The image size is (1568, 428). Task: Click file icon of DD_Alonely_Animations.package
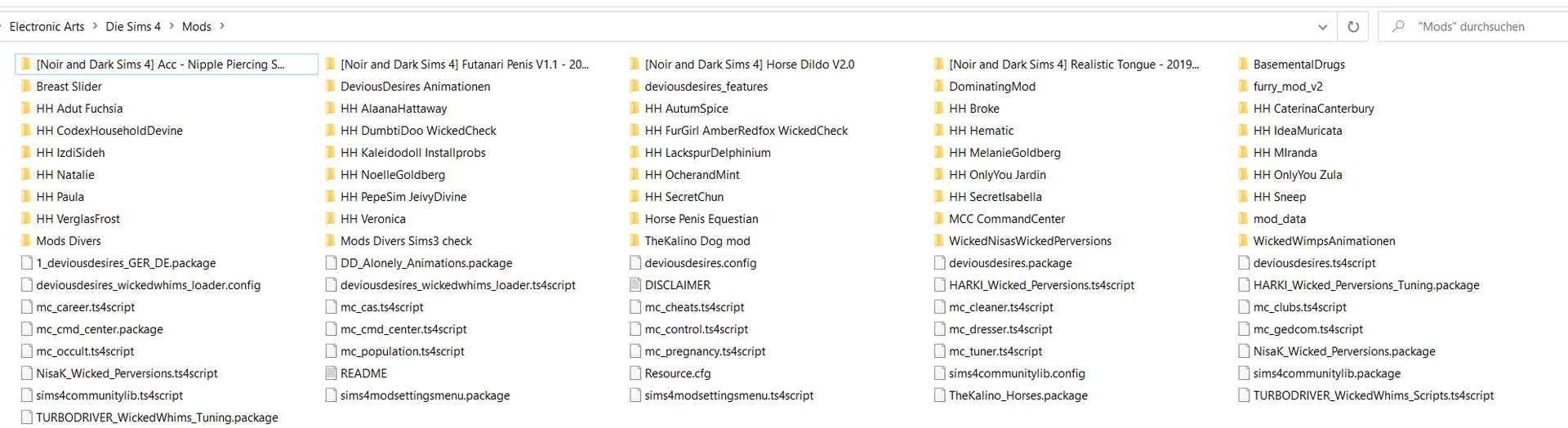[331, 263]
